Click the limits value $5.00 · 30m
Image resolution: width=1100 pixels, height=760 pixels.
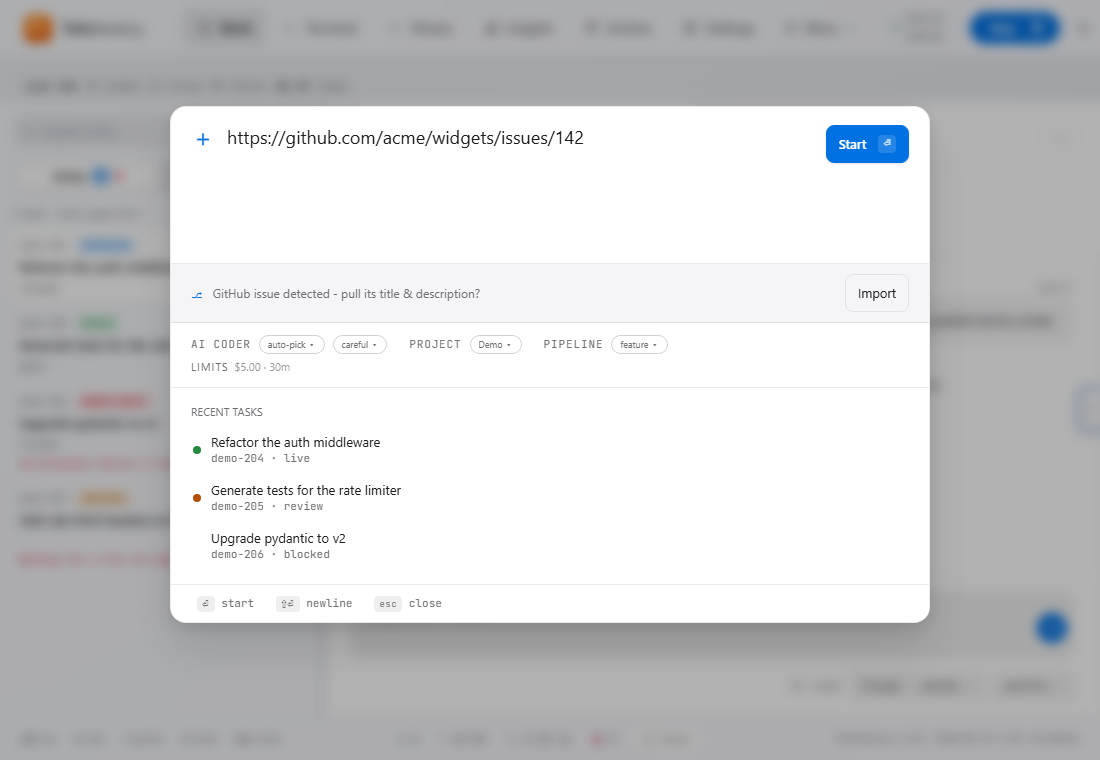click(x=262, y=367)
